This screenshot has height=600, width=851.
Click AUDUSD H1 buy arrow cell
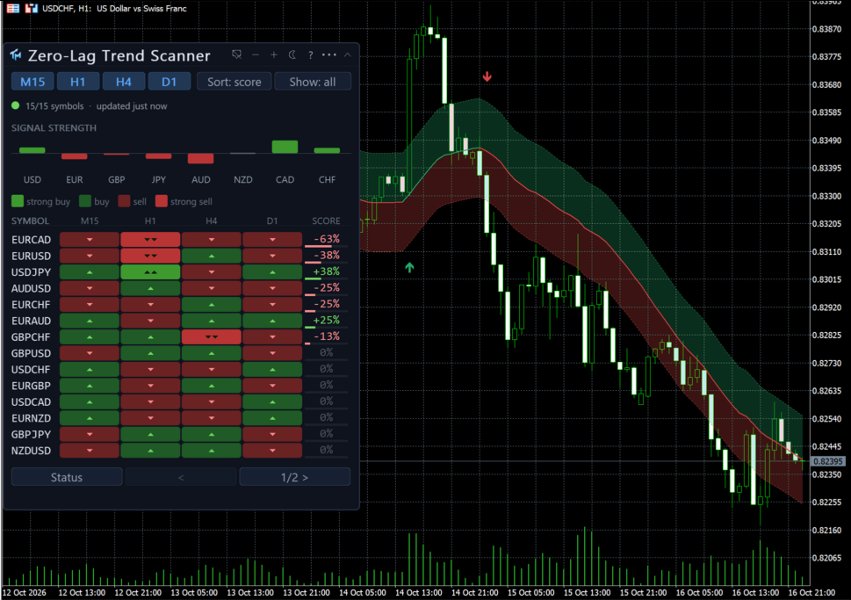(x=150, y=288)
